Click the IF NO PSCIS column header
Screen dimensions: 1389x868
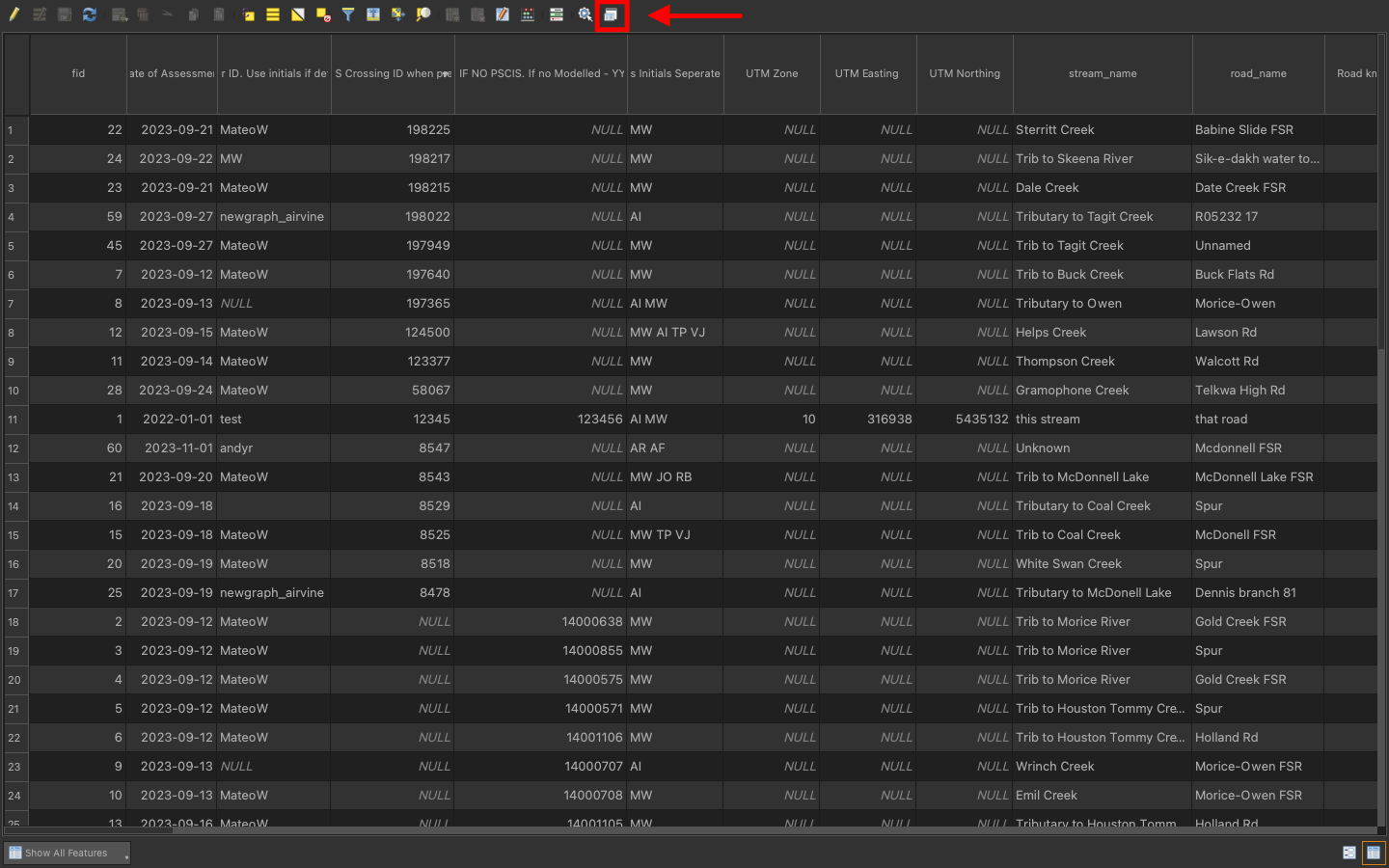(x=541, y=73)
